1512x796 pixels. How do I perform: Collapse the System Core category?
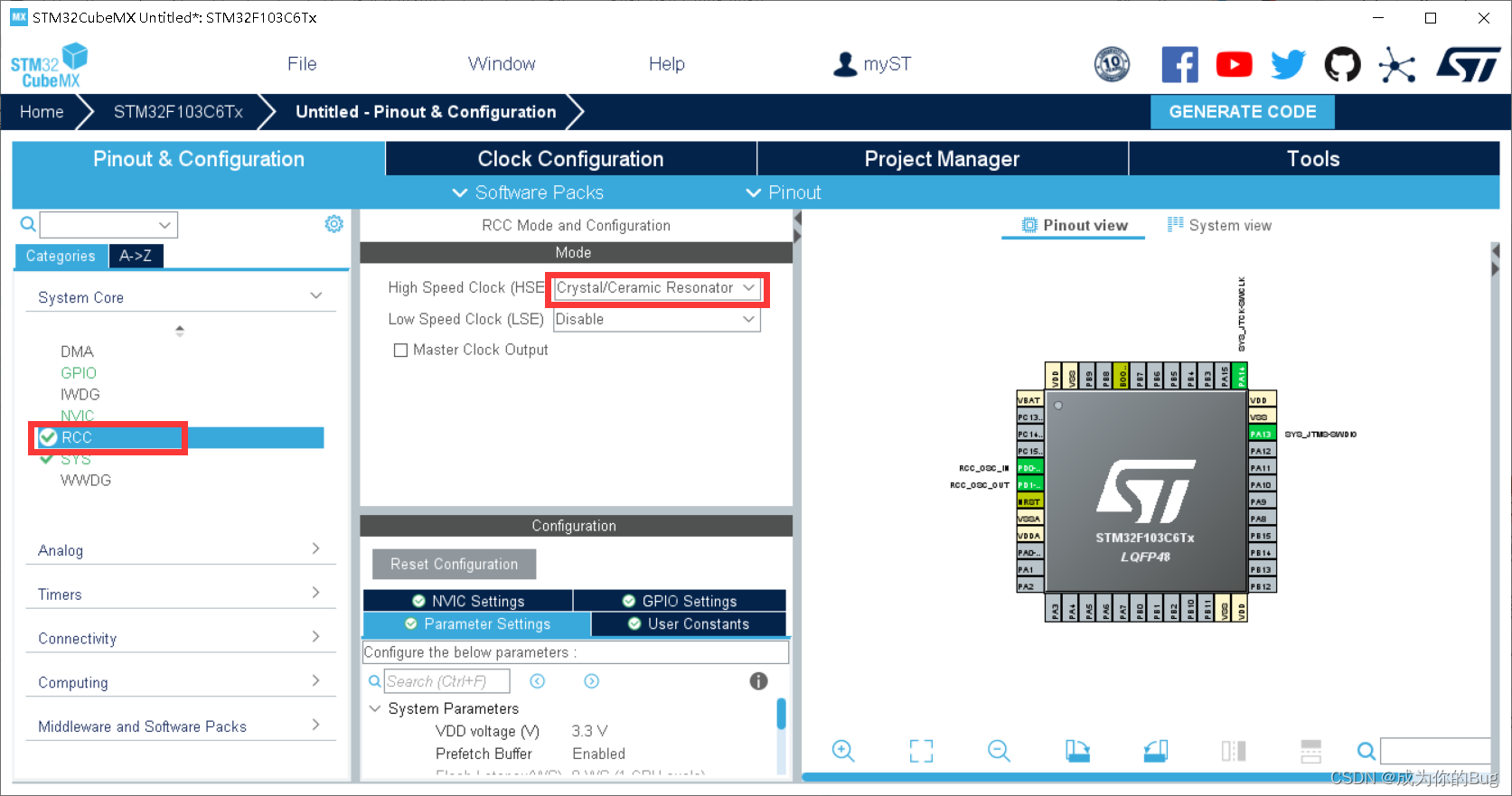(315, 296)
